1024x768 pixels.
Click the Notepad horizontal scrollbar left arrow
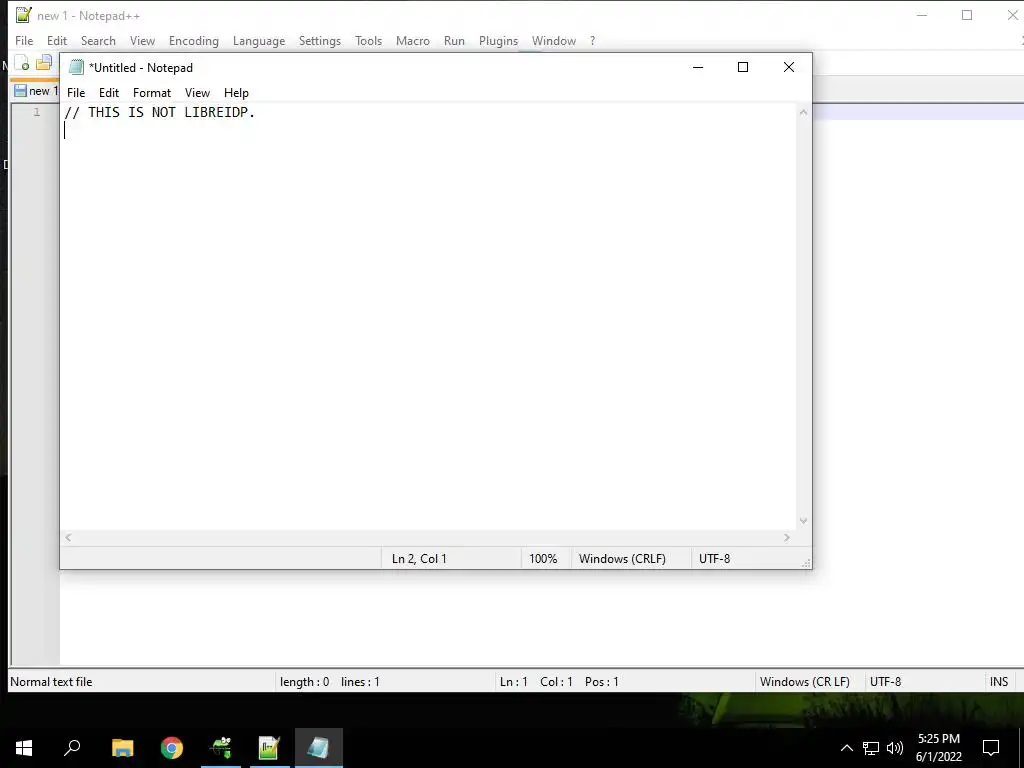pos(68,537)
